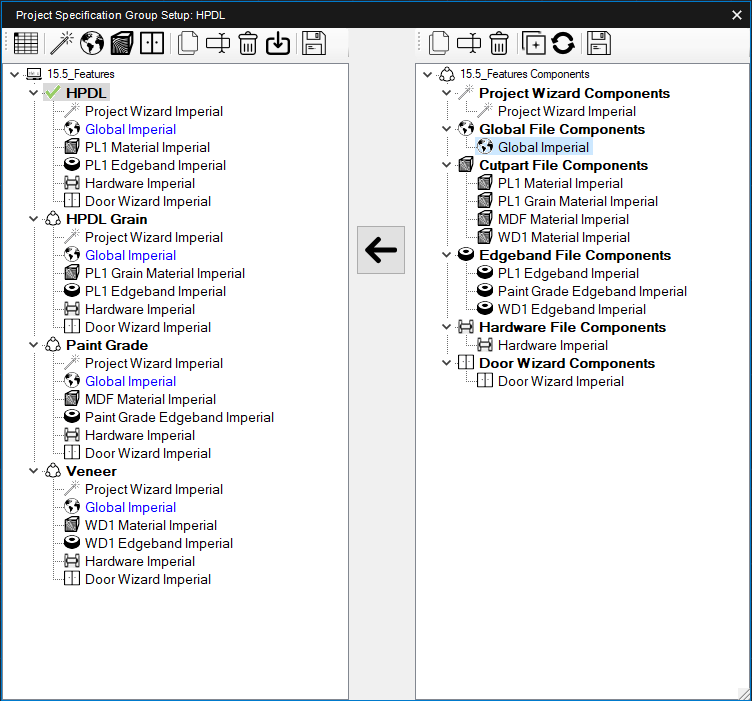The image size is (752, 701).
Task: Collapse Project Wizard Components node
Action: [446, 93]
